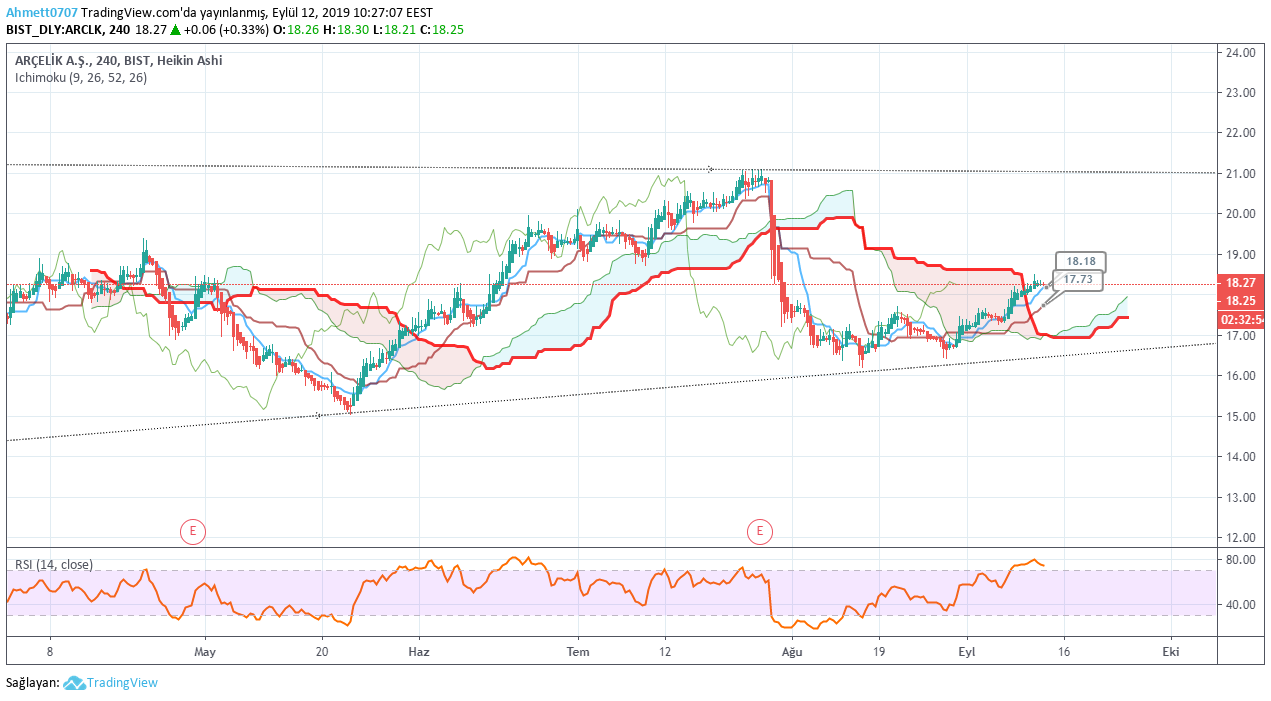Click the TradingView cloud logo icon
The width and height of the screenshot is (1271, 701).
pyautogui.click(x=74, y=683)
